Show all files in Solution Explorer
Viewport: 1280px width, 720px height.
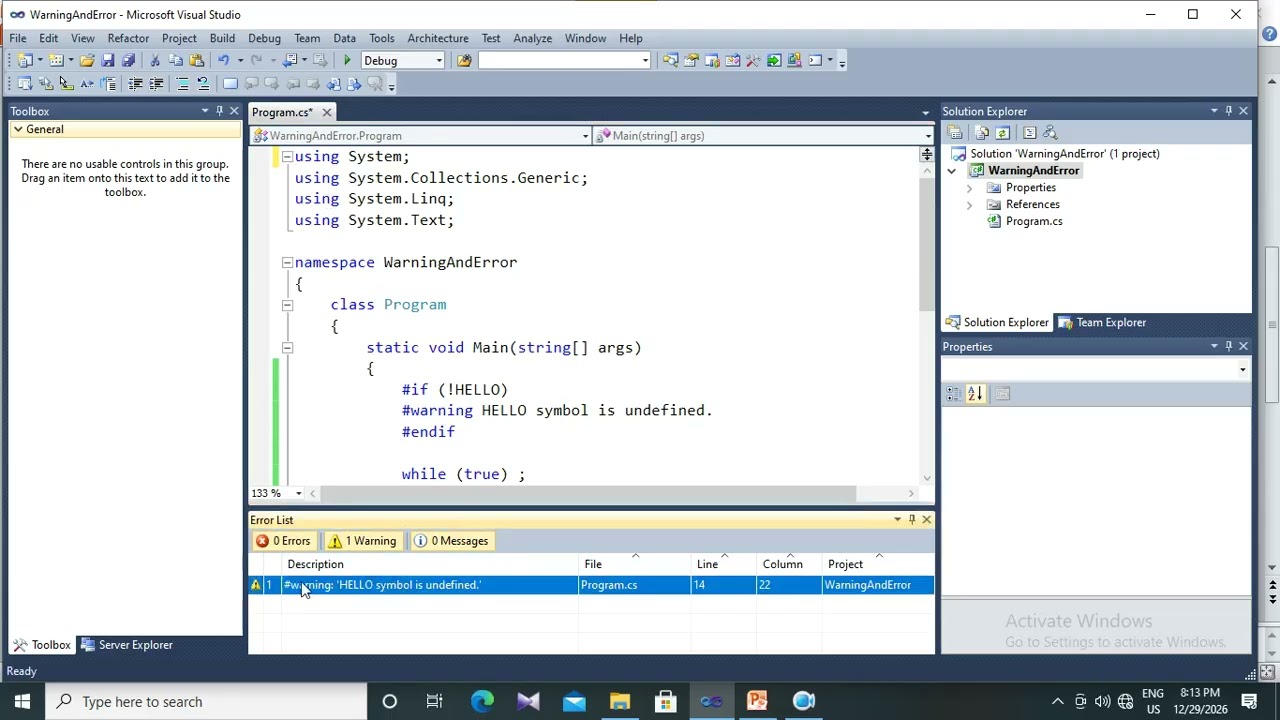coord(982,133)
